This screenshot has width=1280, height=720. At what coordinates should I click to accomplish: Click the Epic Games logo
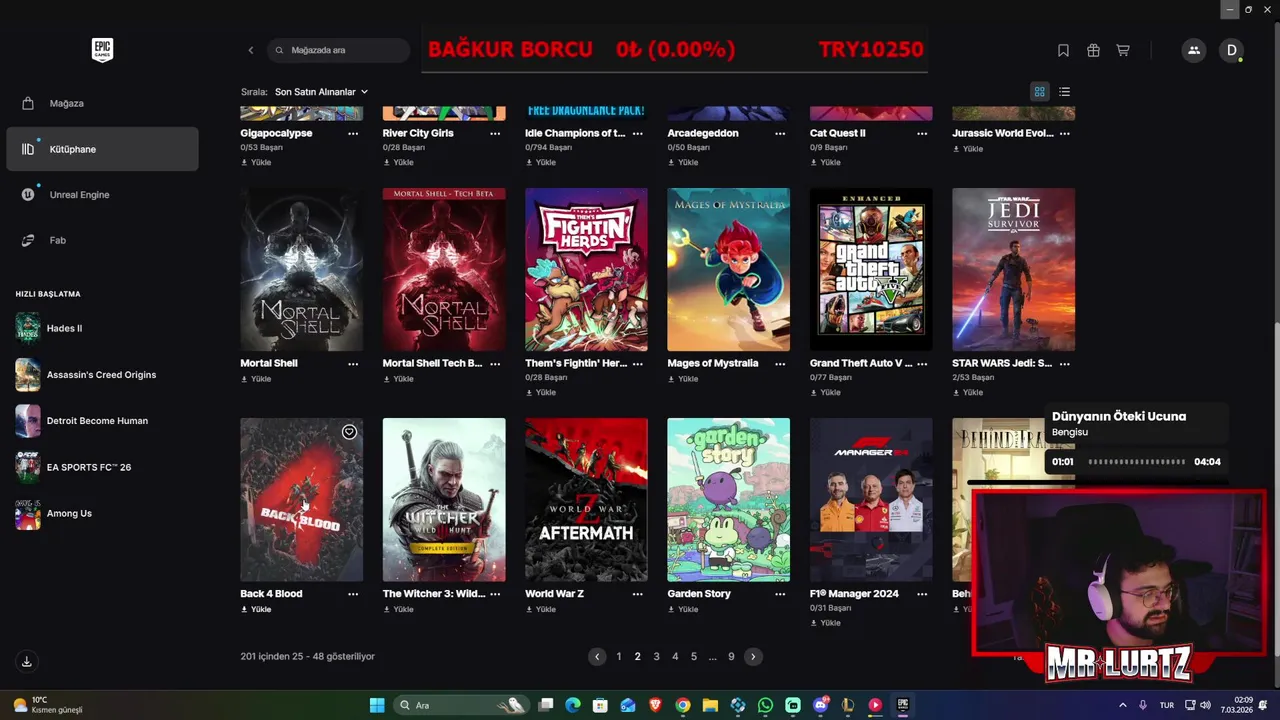click(x=102, y=50)
